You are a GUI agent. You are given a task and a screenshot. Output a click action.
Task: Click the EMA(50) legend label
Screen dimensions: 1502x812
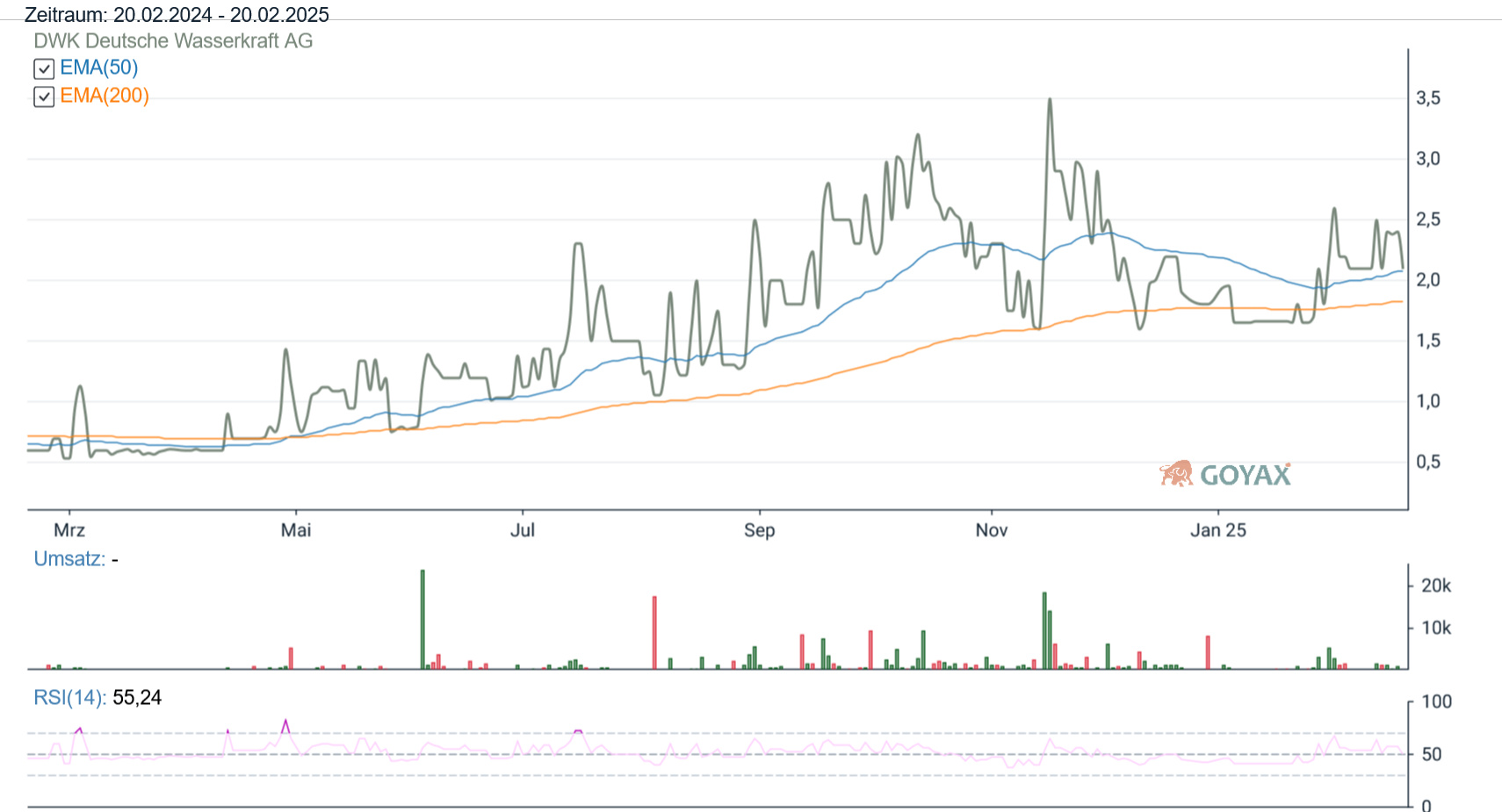pos(99,68)
